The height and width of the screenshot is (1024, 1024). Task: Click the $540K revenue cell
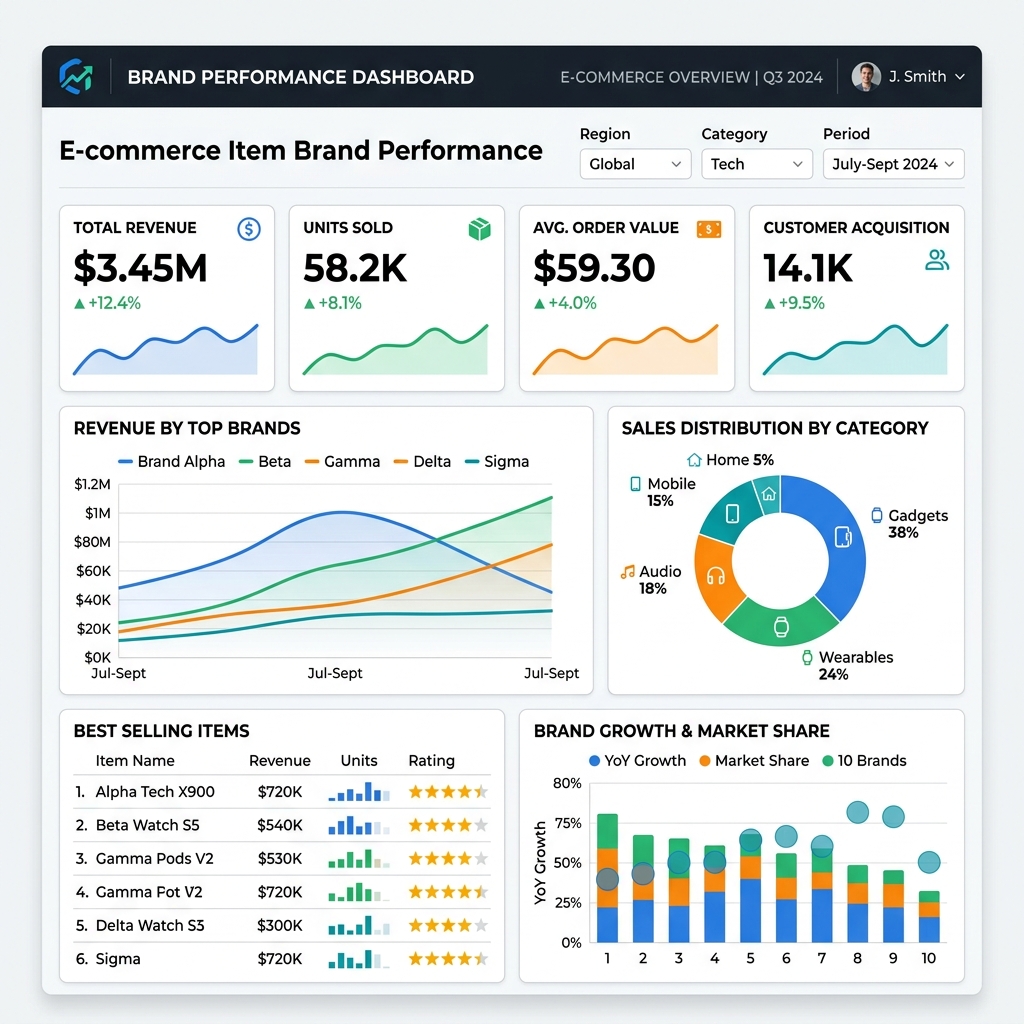click(280, 825)
